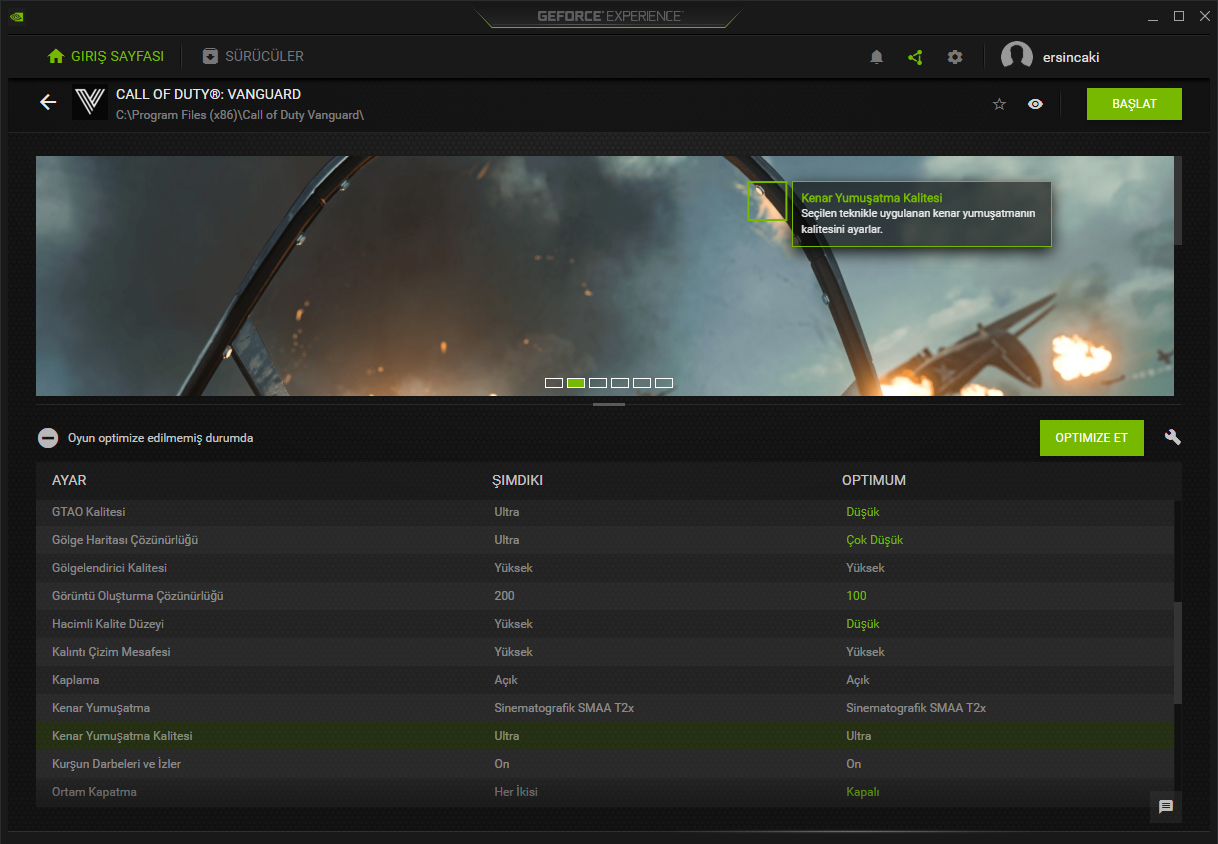Click the CALL OF DUTY: VANGUARD title
The width and height of the screenshot is (1218, 844).
tap(208, 94)
